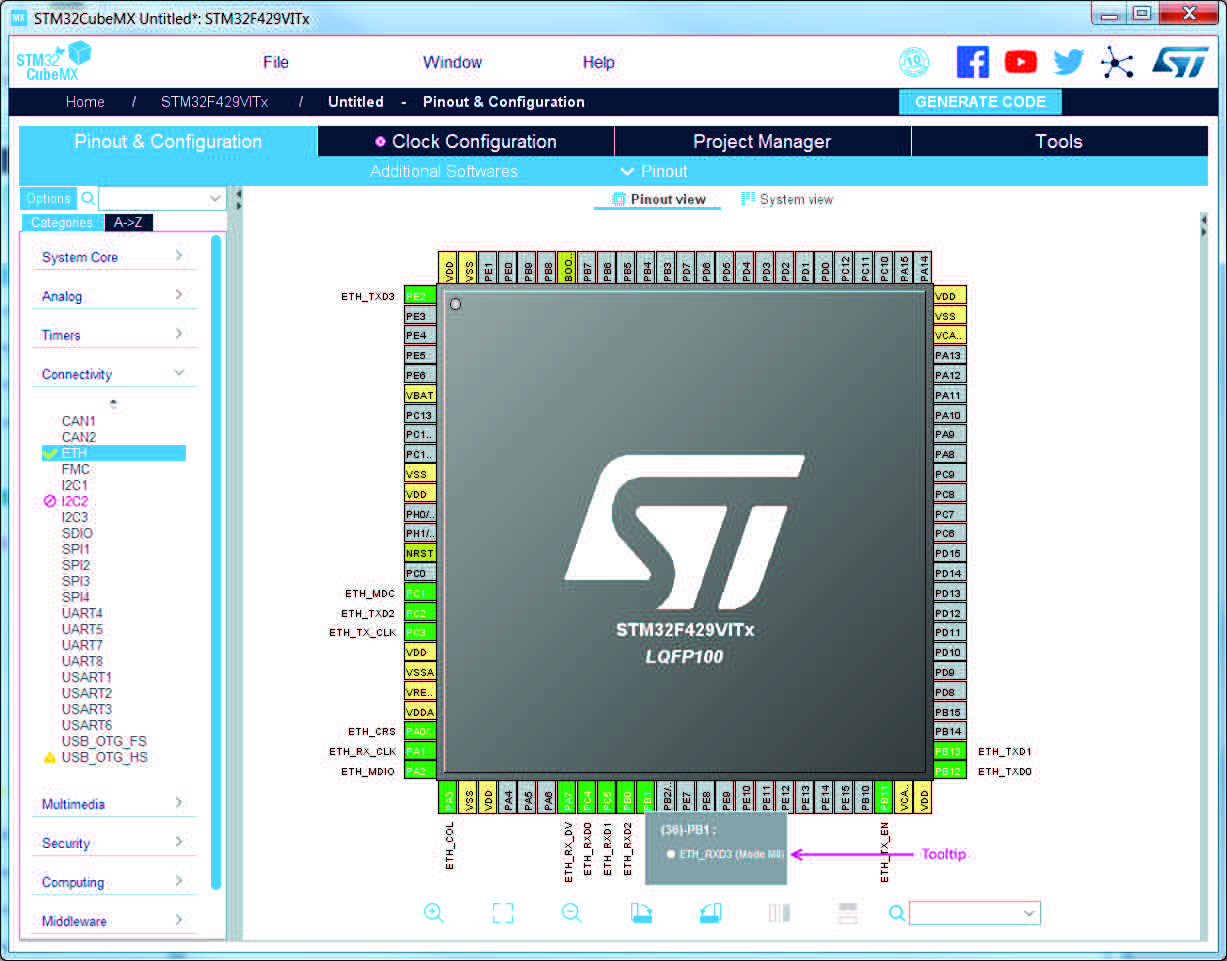The width and height of the screenshot is (1227, 961).
Task: Click the green PC1 pin ETH_MDC
Action: pos(420,593)
